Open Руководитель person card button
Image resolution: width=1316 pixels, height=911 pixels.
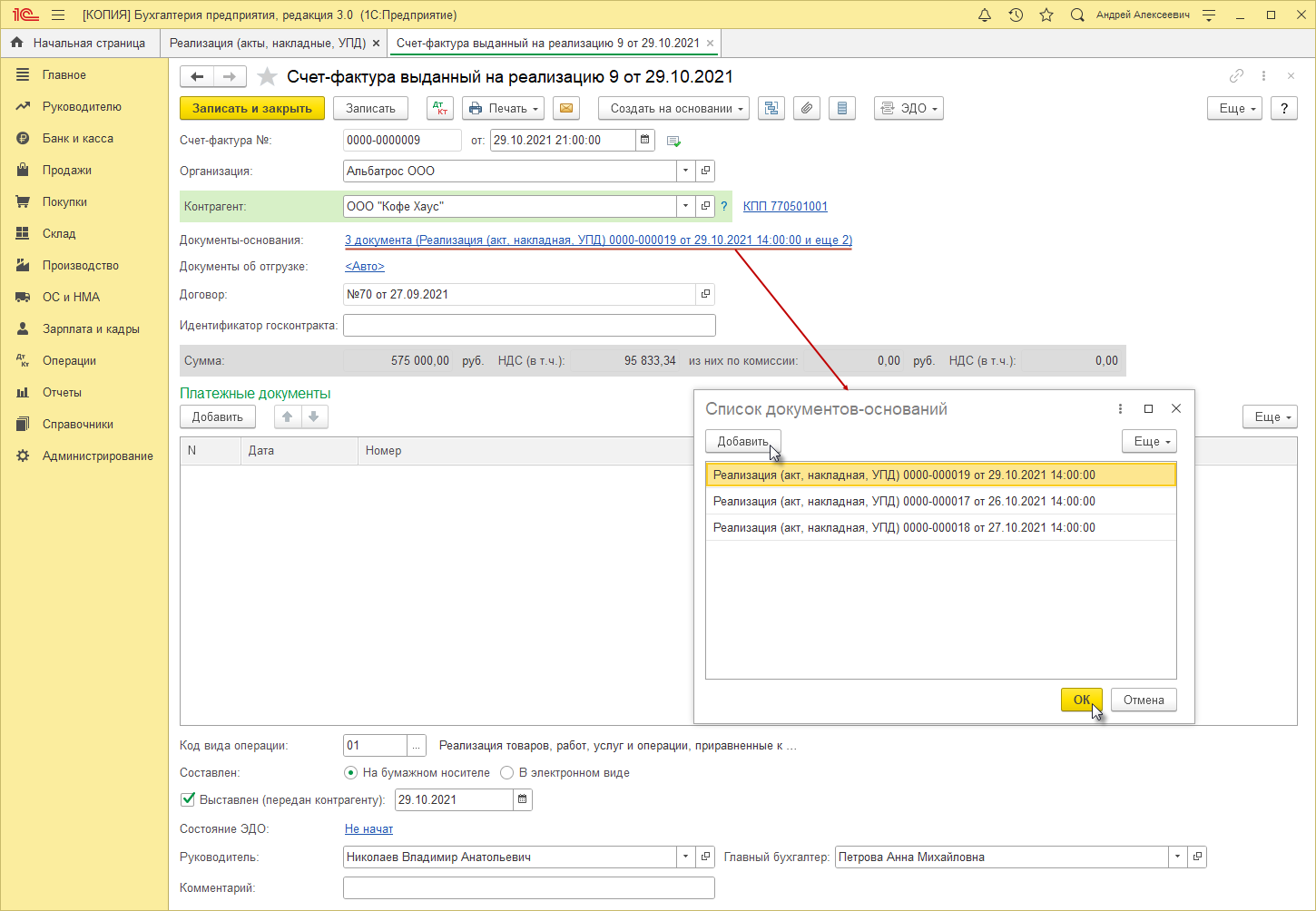tap(705, 857)
